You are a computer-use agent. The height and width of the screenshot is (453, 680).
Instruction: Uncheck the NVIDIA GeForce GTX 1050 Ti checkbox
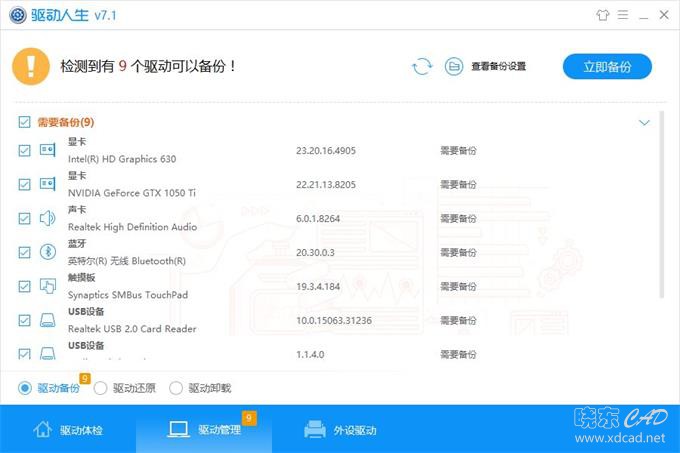click(24, 184)
